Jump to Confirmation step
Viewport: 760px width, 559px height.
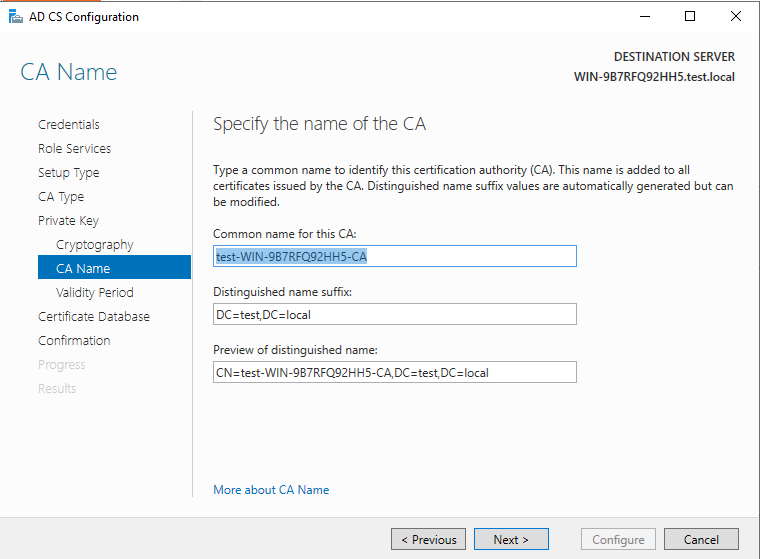[74, 341]
